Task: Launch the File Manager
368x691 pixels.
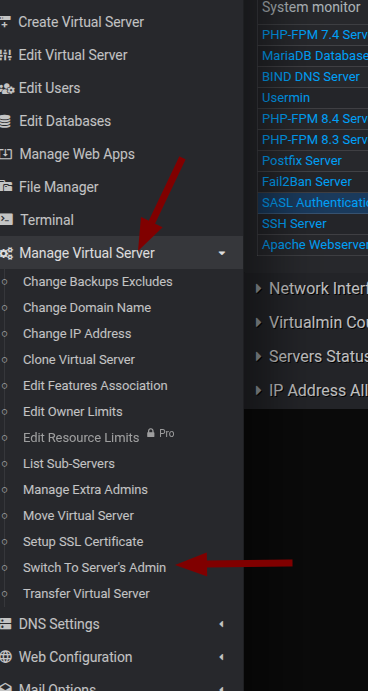Action: point(59,187)
